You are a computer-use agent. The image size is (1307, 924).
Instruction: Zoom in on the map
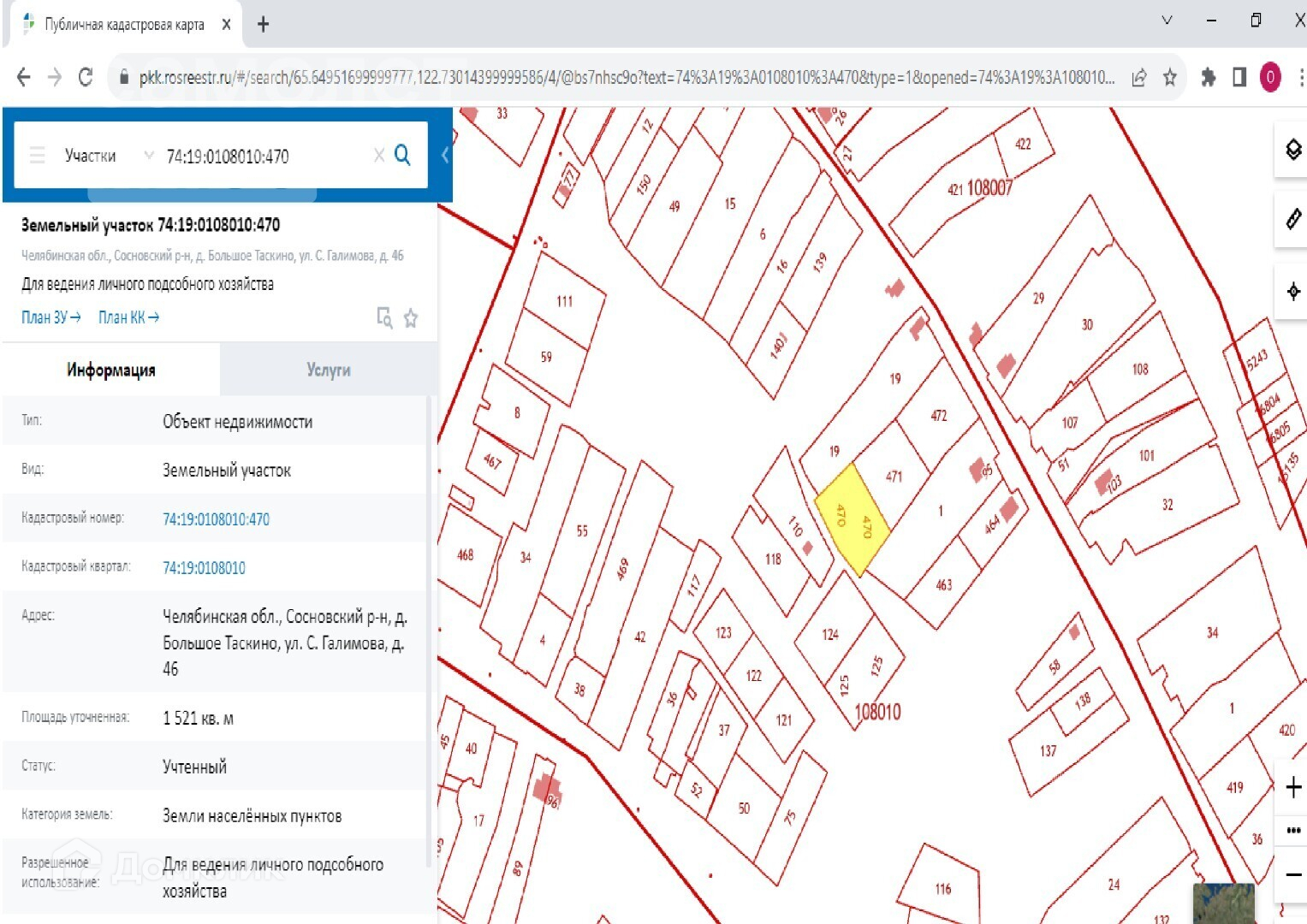1292,787
